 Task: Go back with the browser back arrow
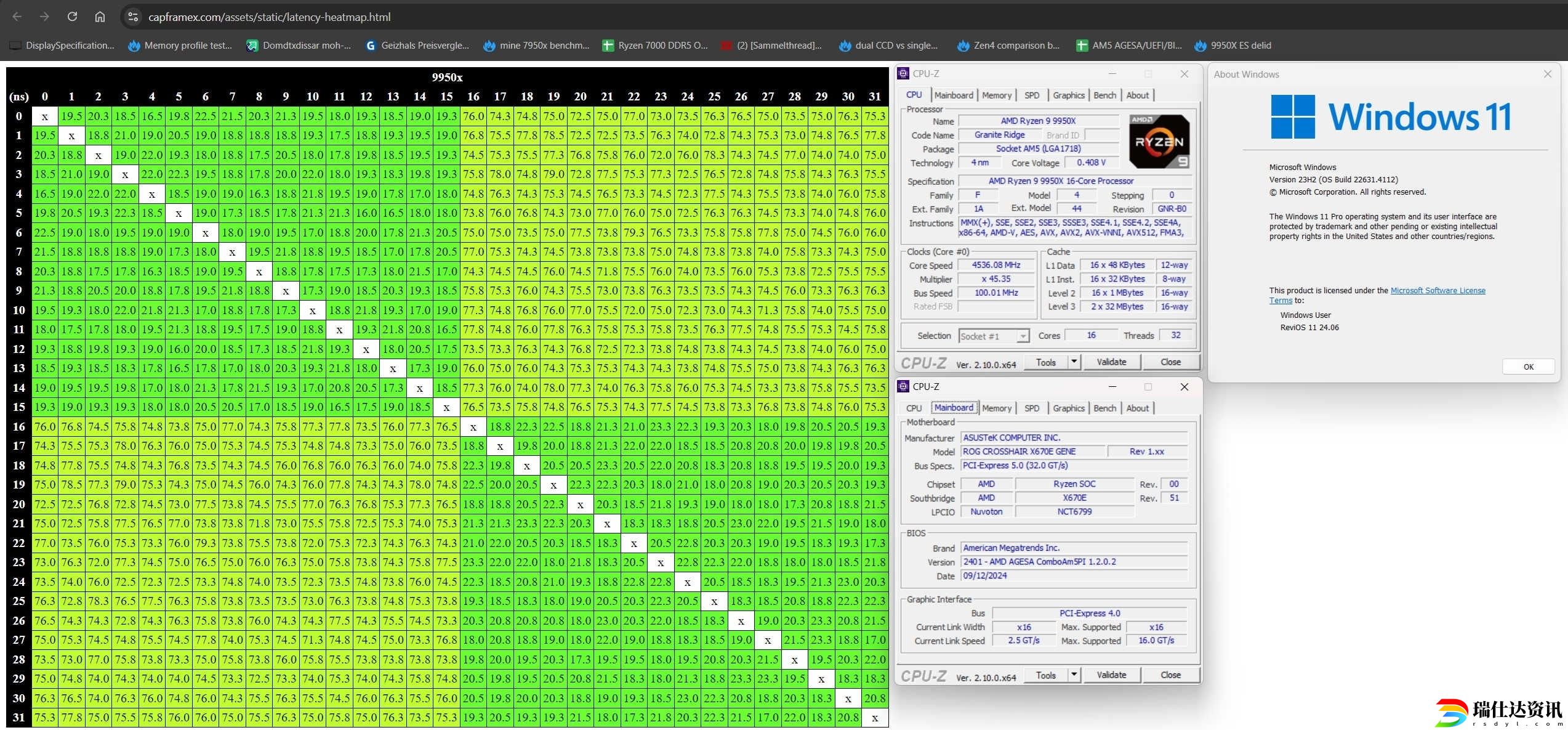pyautogui.click(x=17, y=17)
